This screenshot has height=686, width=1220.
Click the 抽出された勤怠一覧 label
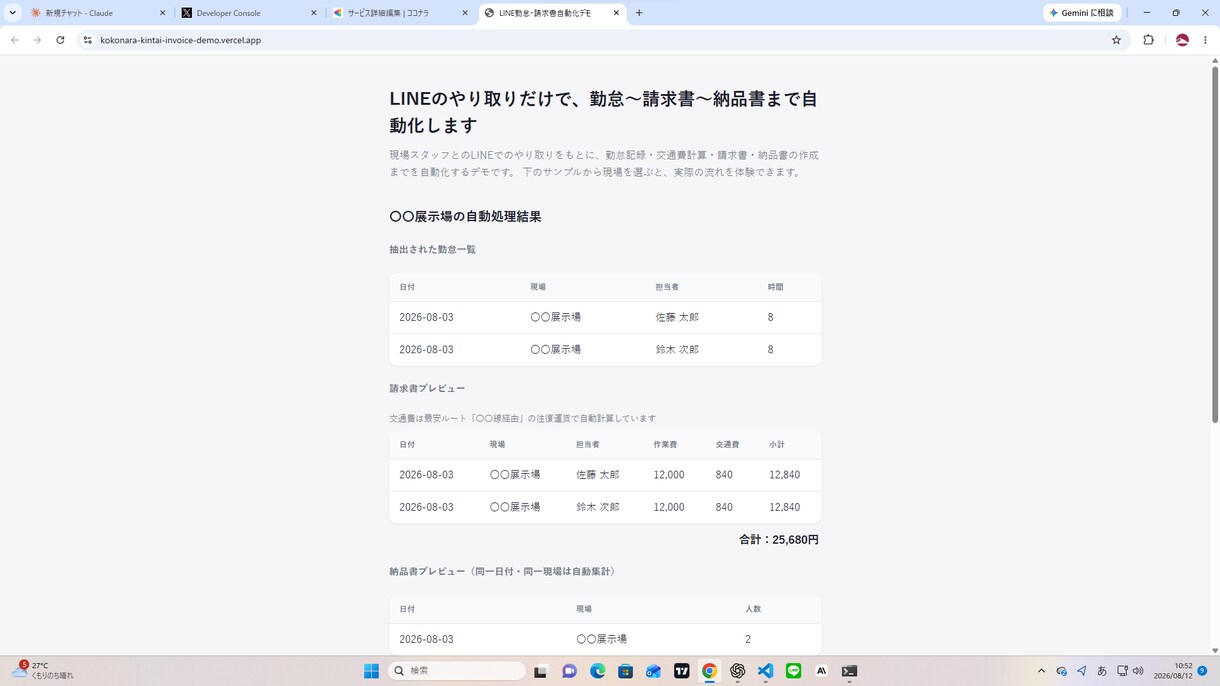(432, 250)
